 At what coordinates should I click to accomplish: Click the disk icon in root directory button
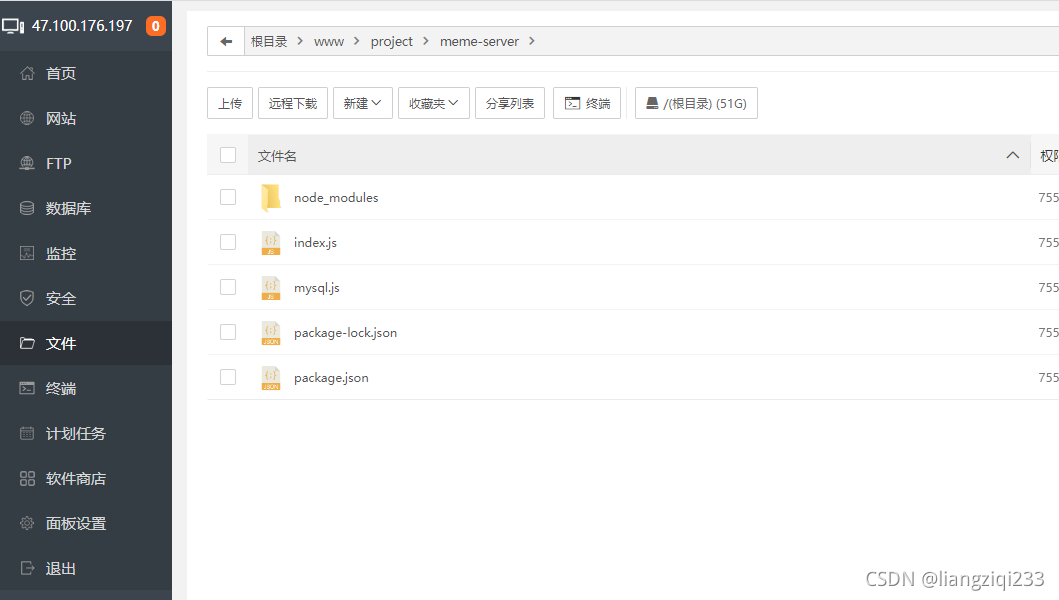[x=652, y=103]
